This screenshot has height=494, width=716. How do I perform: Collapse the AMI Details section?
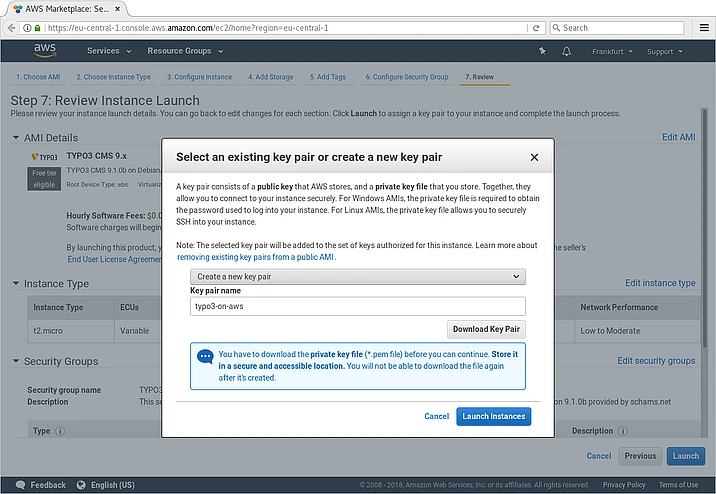coord(15,138)
